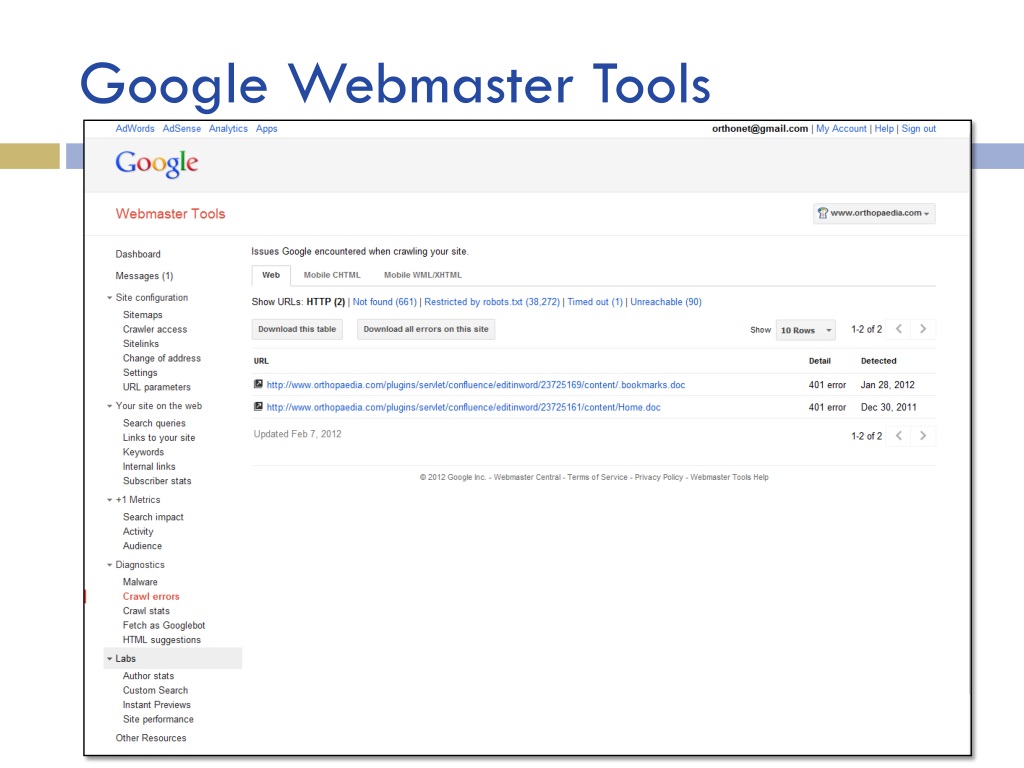Open My Account link
1024x768 pixels.
(x=841, y=129)
